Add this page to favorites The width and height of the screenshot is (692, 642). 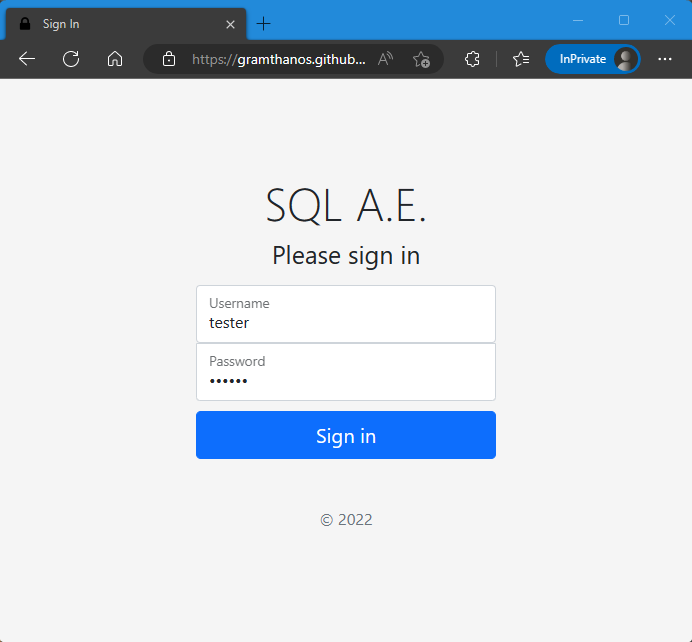[x=421, y=59]
